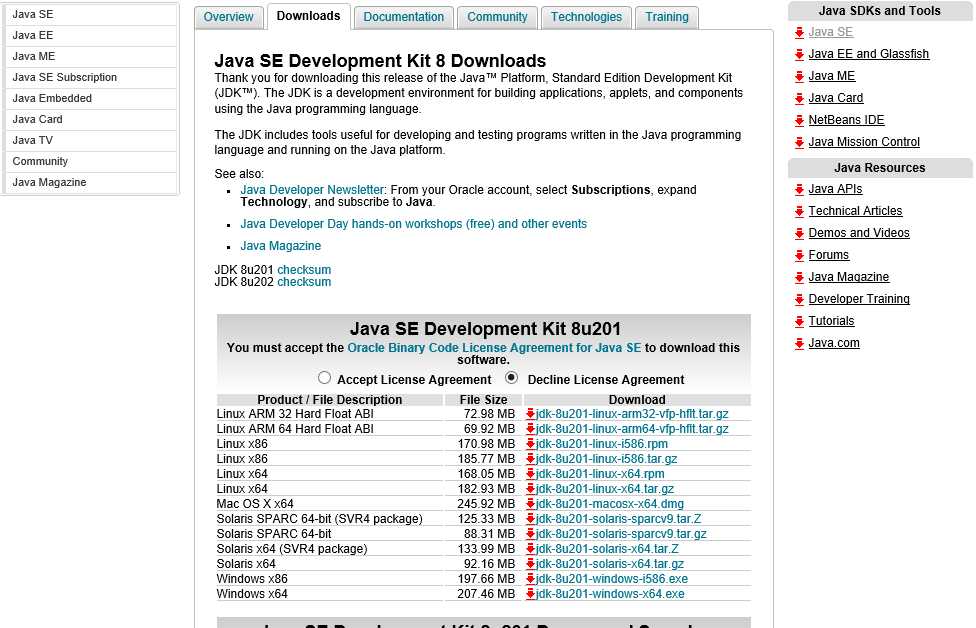Click red arrow icon beside Demos and Videos

coord(800,233)
